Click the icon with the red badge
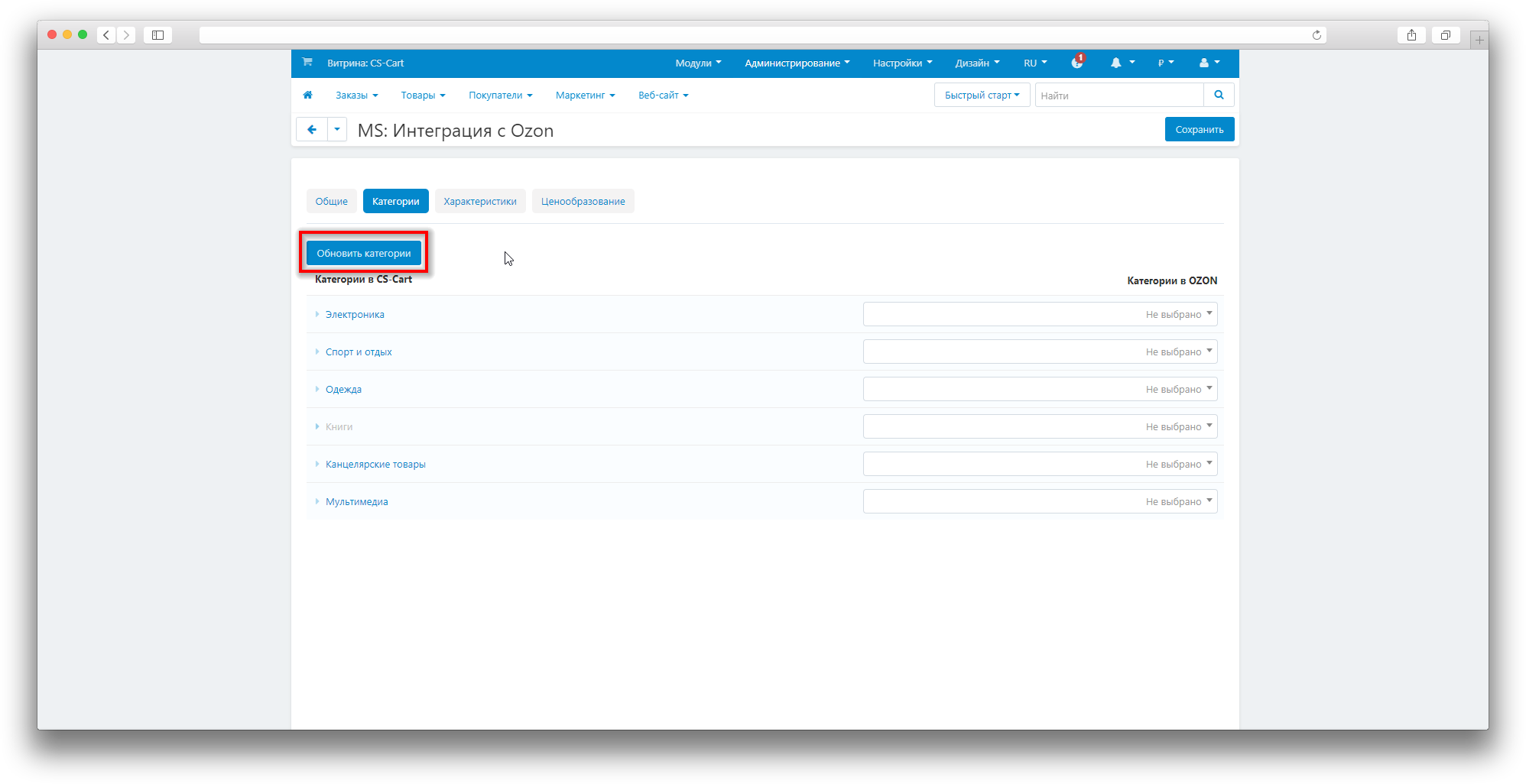 1077,62
